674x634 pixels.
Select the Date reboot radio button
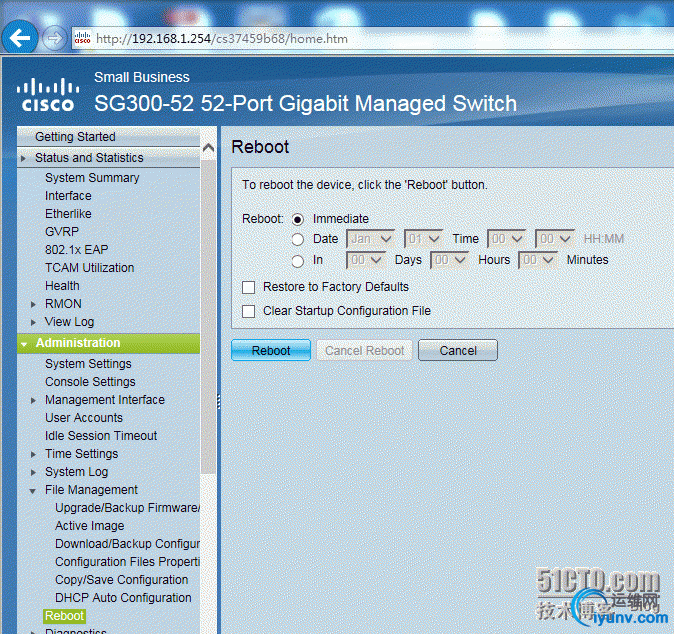pos(297,239)
